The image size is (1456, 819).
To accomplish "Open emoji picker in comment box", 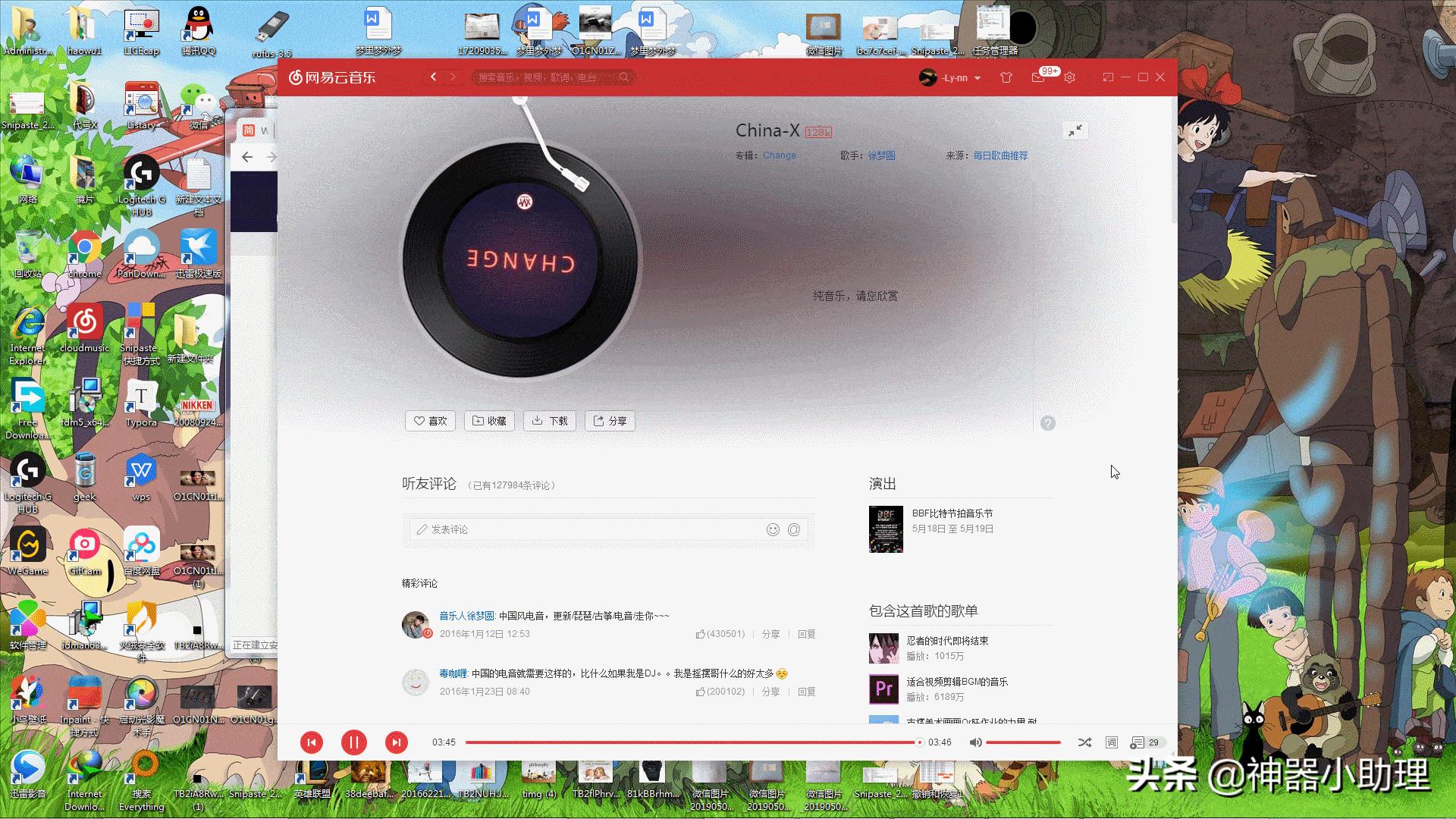I will (x=773, y=529).
